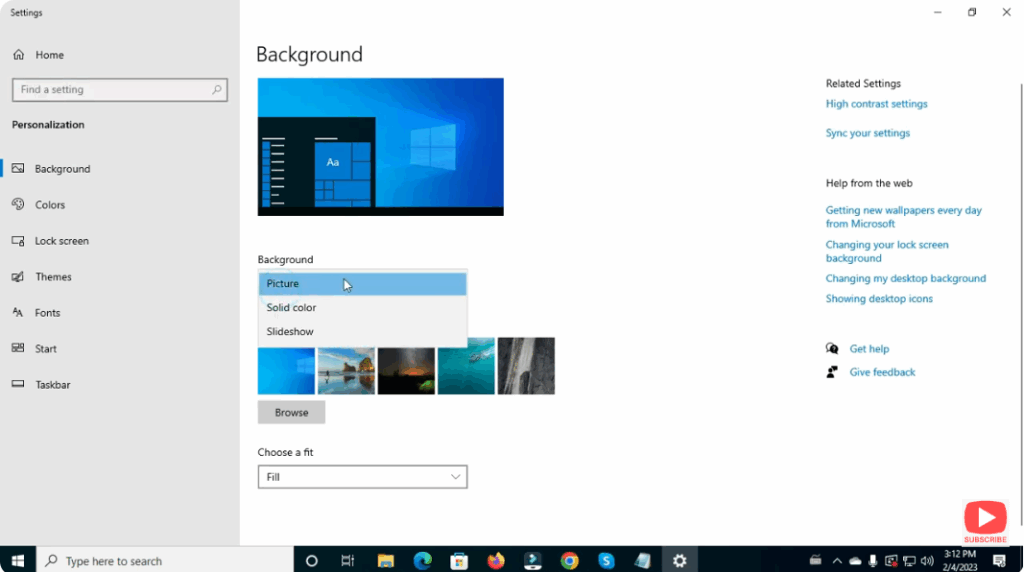Open Microsoft Store from the taskbar
The image size is (1024, 572).
point(459,560)
